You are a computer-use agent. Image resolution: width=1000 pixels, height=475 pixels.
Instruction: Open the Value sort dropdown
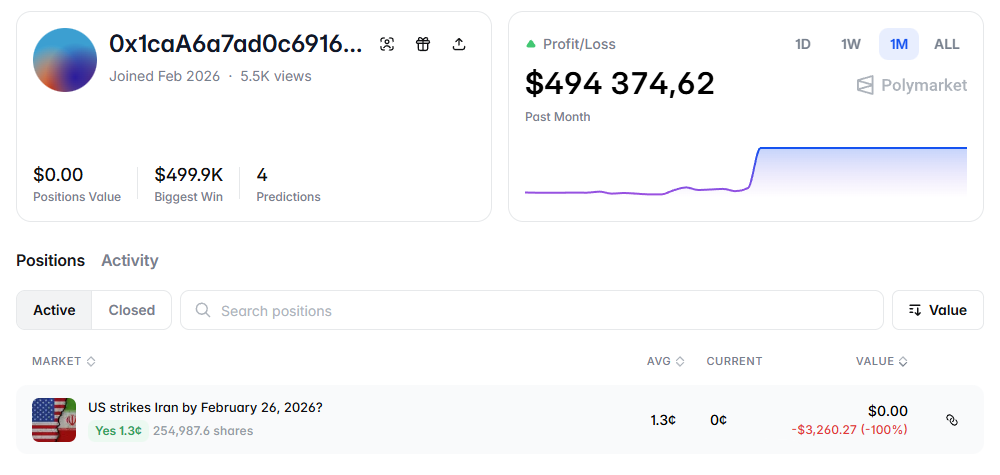coord(937,310)
